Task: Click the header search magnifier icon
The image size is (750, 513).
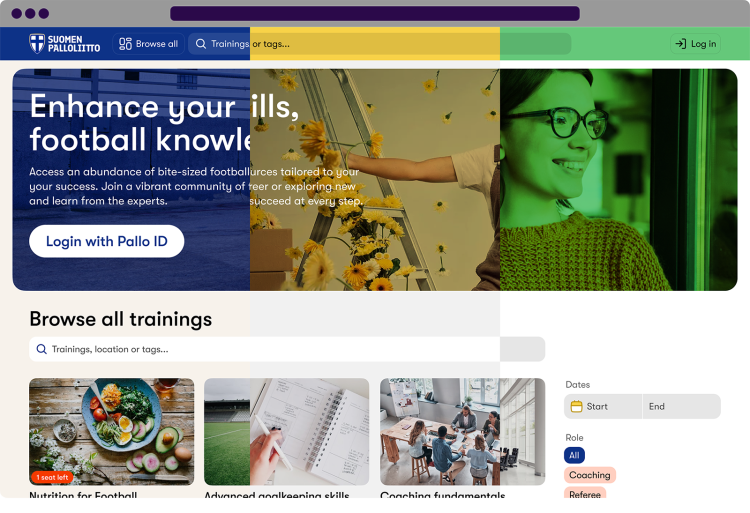Action: coord(201,44)
